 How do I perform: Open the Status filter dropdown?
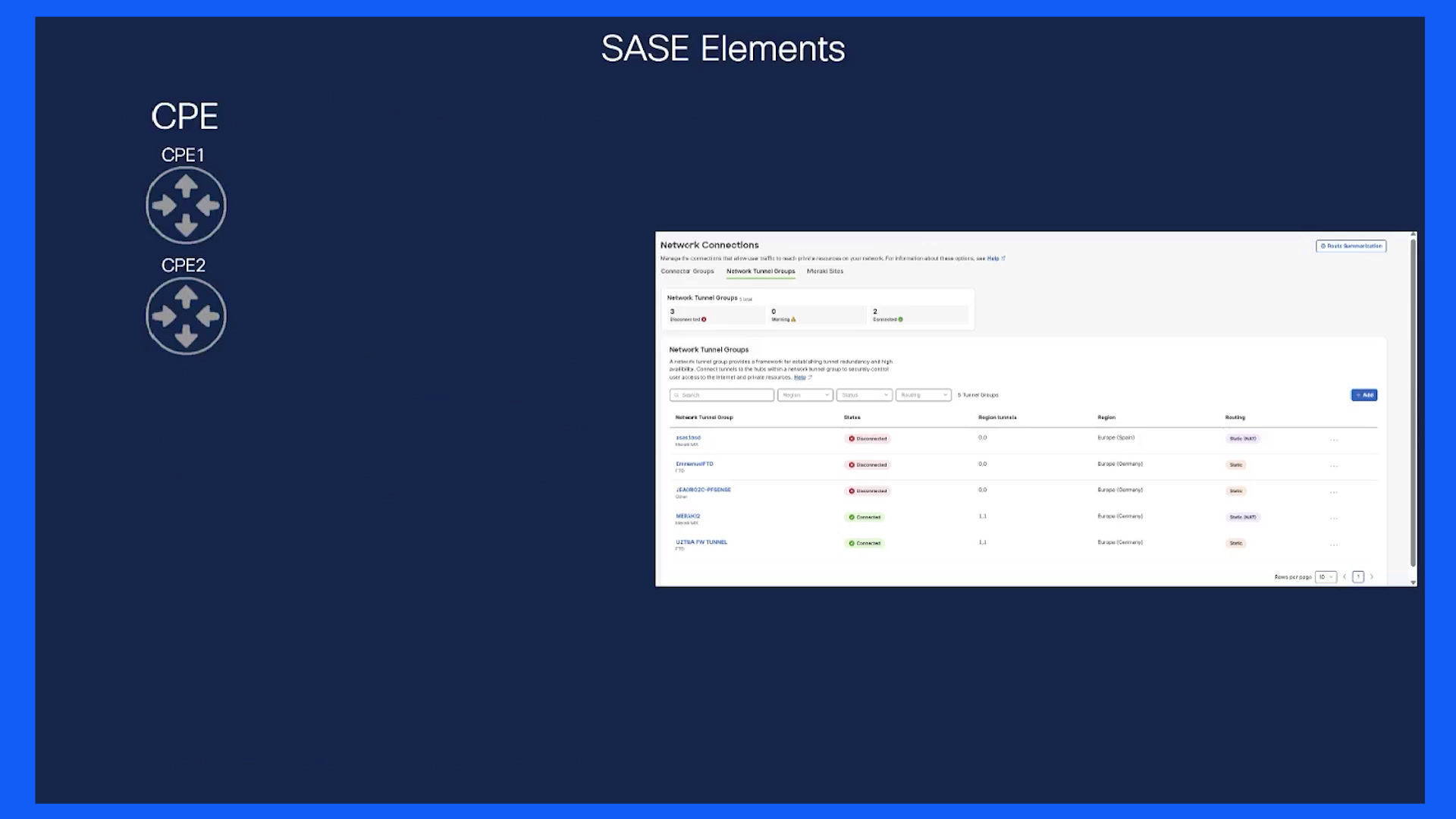(x=864, y=395)
